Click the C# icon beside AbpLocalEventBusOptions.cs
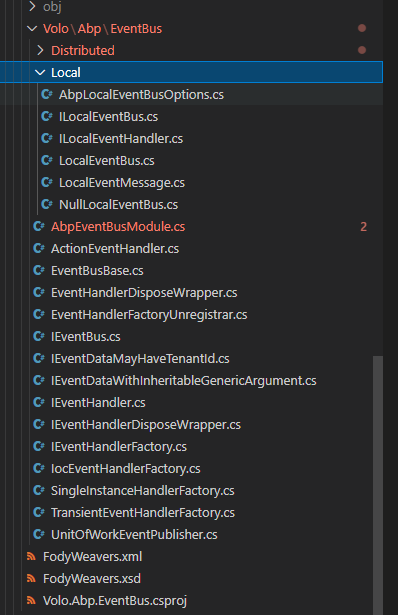The image size is (398, 615). pos(47,94)
